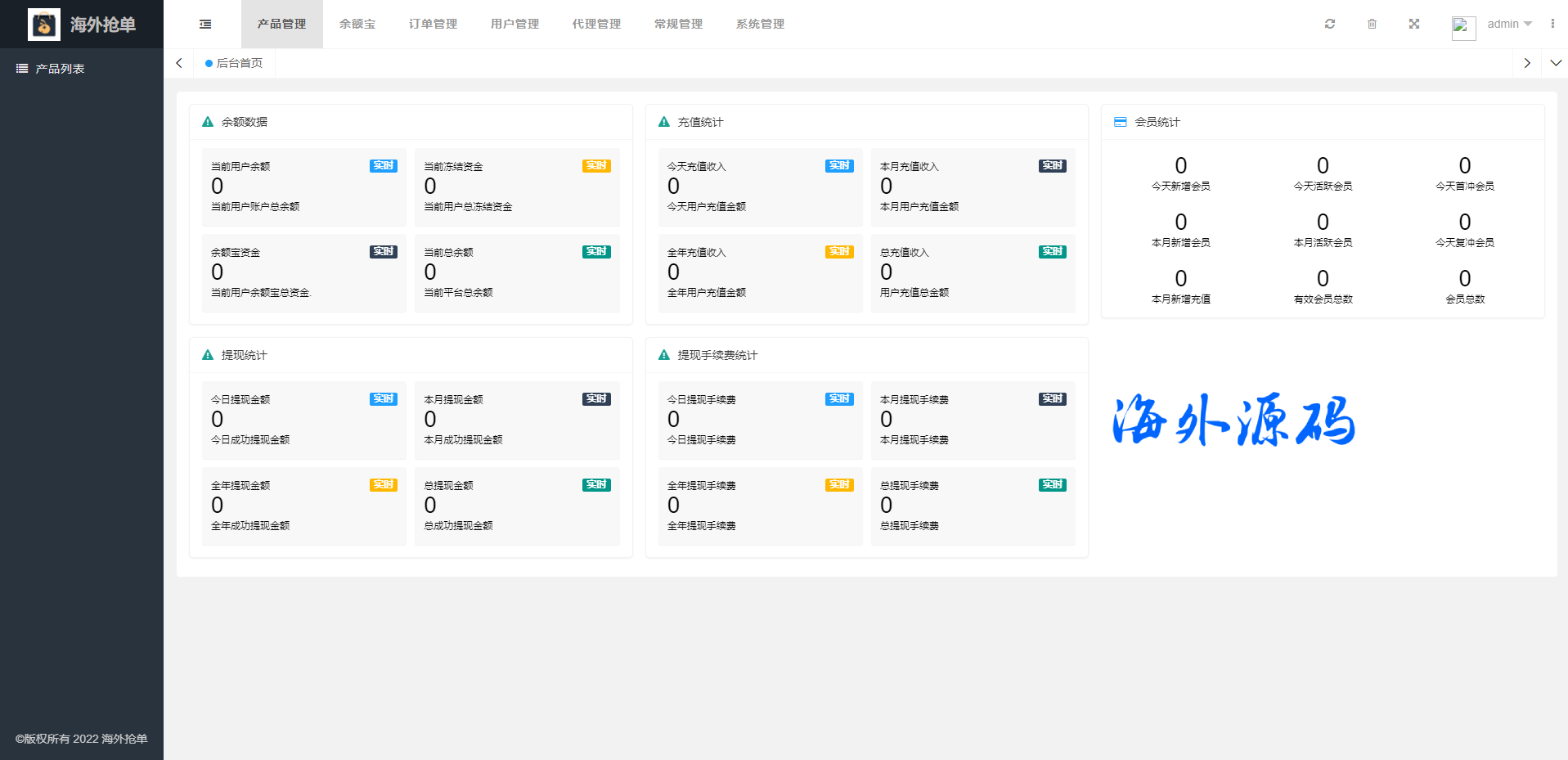The height and width of the screenshot is (760, 1568).
Task: Click the 系统管理 menu item
Action: point(760,24)
